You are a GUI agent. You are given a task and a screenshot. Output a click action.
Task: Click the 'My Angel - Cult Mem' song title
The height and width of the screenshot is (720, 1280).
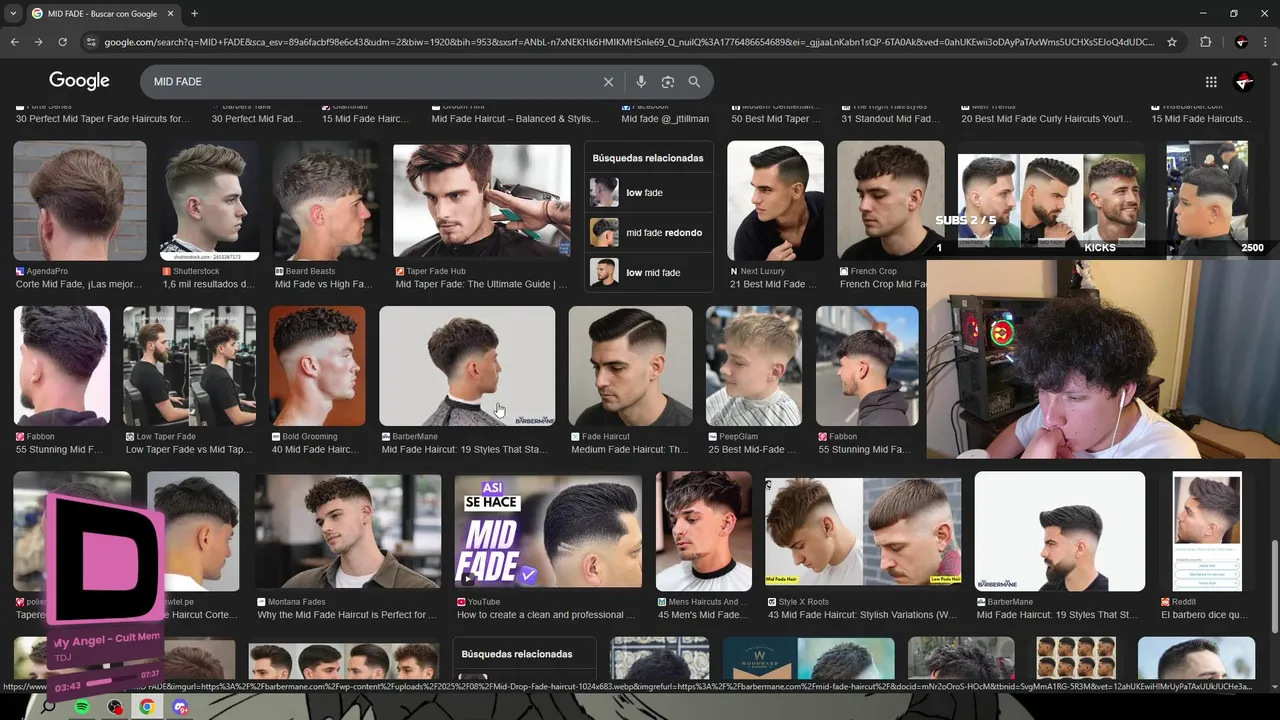click(x=106, y=639)
